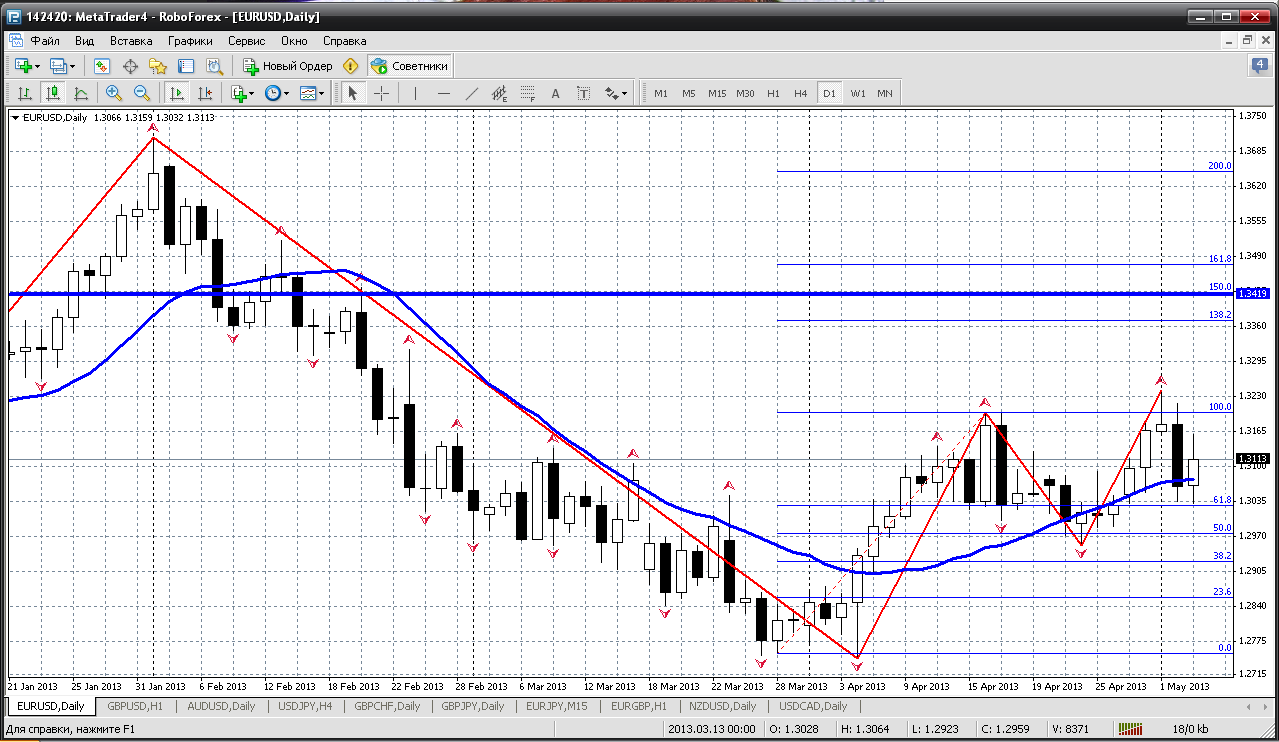This screenshot has height=742, width=1279.
Task: Open the chat notification icon showing 4
Action: pos(1260,66)
